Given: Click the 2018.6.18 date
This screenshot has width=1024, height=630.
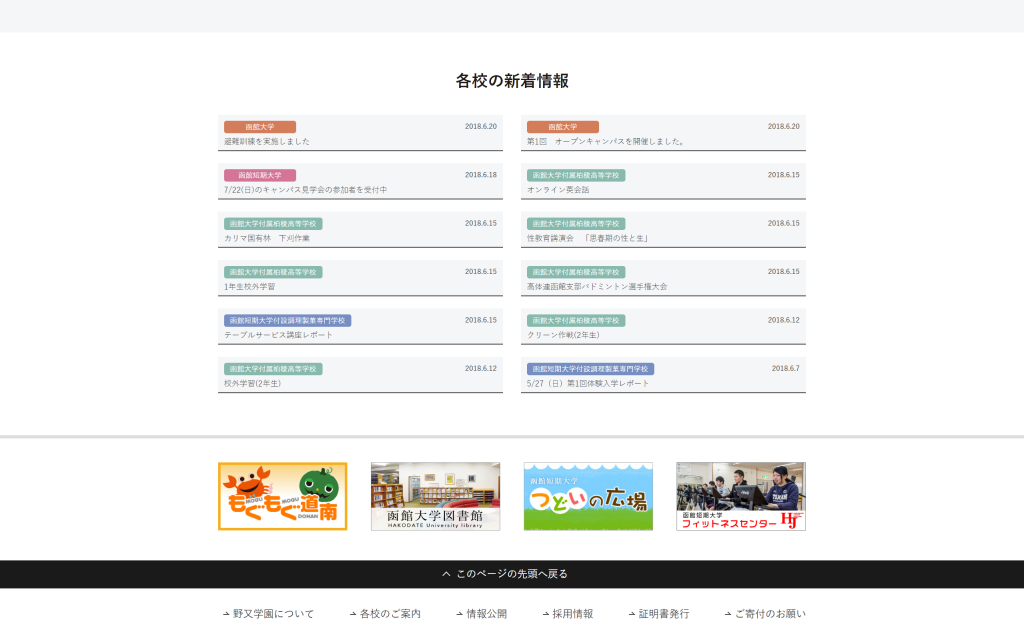Looking at the screenshot, I should (x=481, y=175).
